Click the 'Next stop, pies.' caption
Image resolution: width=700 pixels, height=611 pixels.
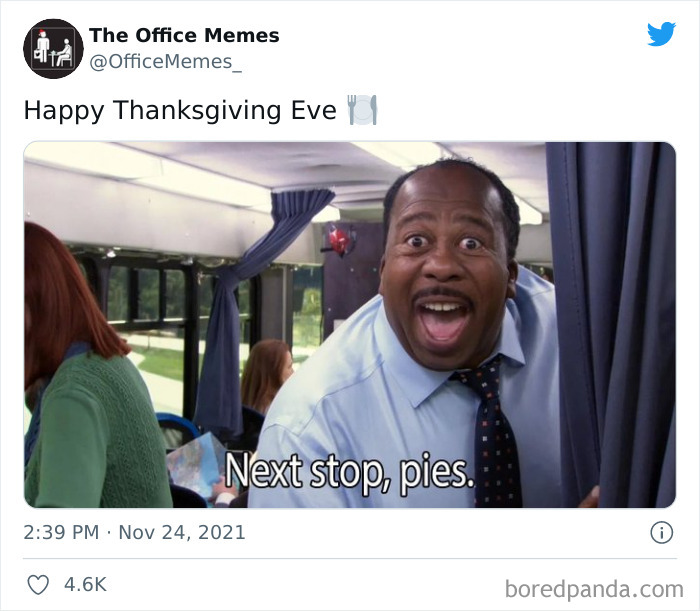350,473
